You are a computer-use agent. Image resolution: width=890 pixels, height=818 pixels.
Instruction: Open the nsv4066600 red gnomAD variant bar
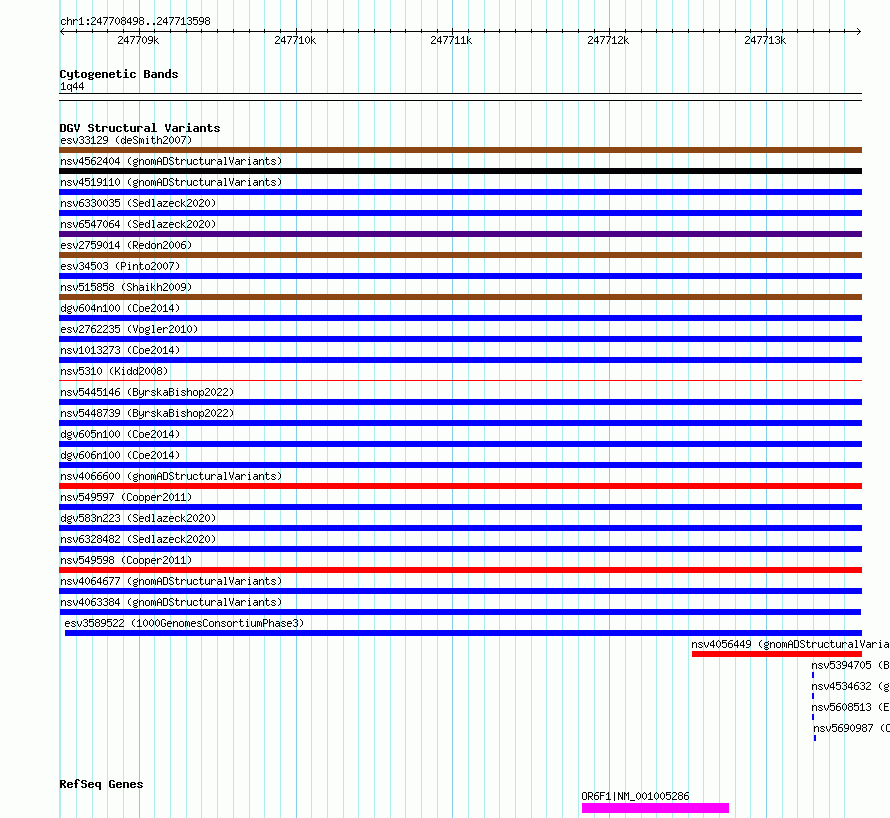460,486
